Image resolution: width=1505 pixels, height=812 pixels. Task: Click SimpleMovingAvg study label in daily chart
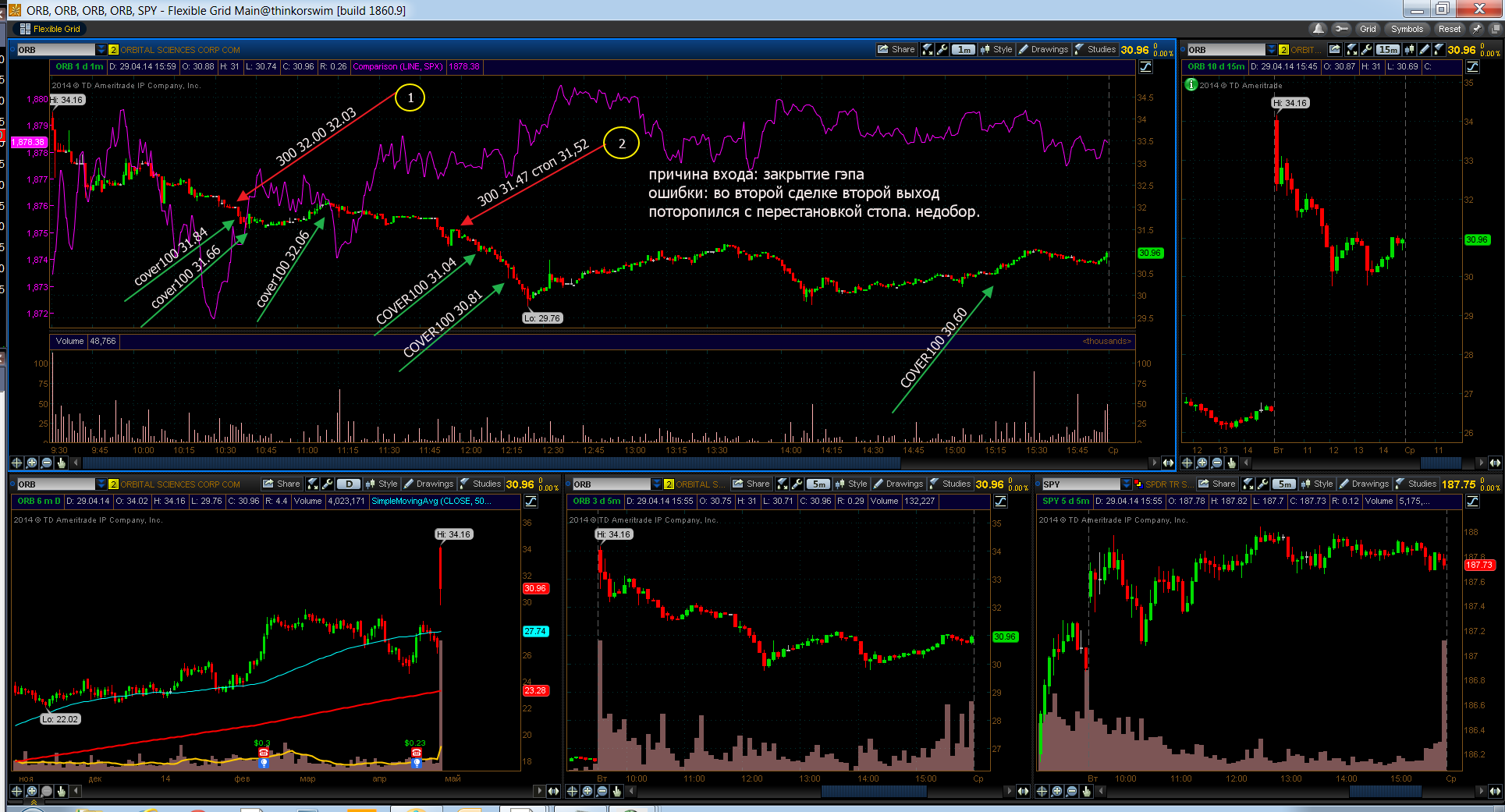(431, 502)
